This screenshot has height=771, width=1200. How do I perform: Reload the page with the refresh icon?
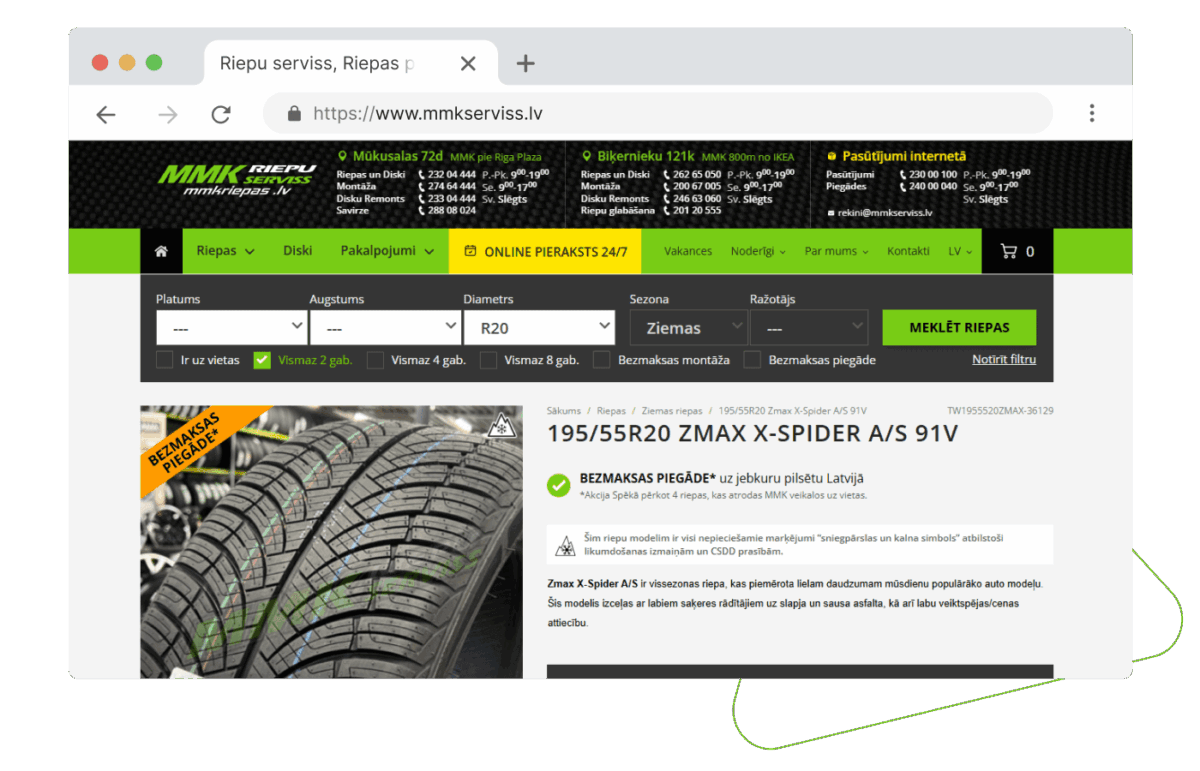coord(221,114)
